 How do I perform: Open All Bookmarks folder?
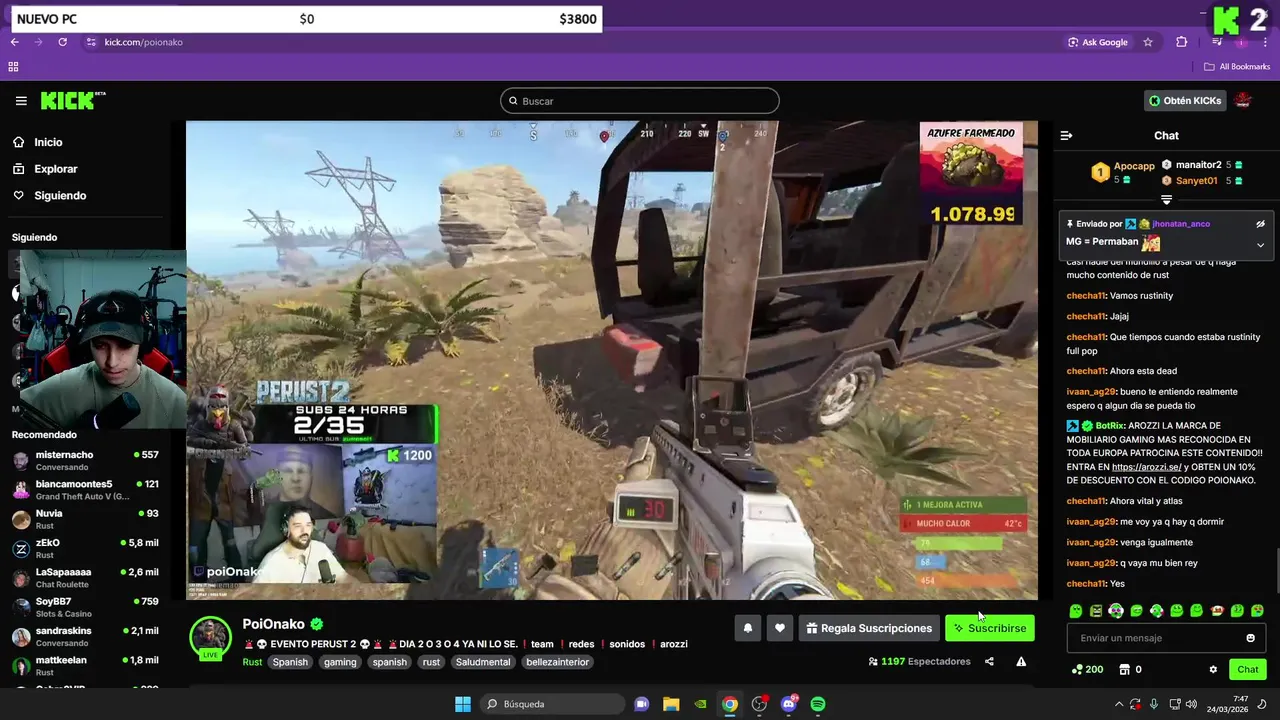[1237, 67]
